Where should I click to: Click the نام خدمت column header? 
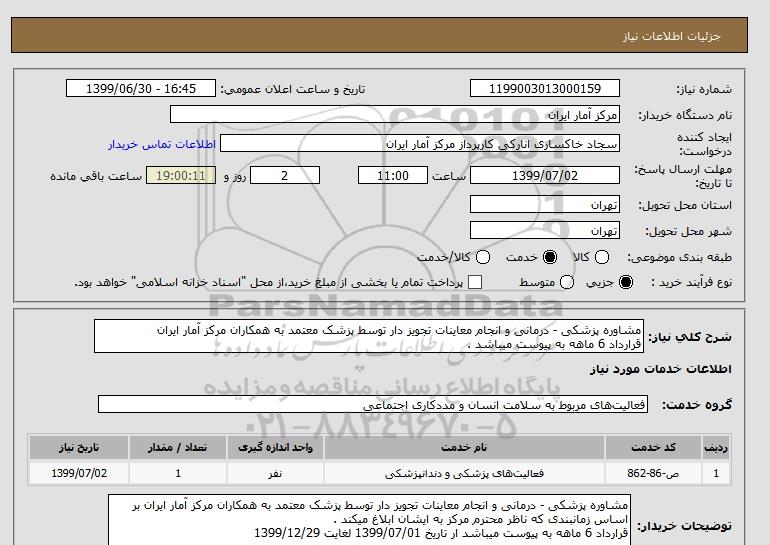464,447
